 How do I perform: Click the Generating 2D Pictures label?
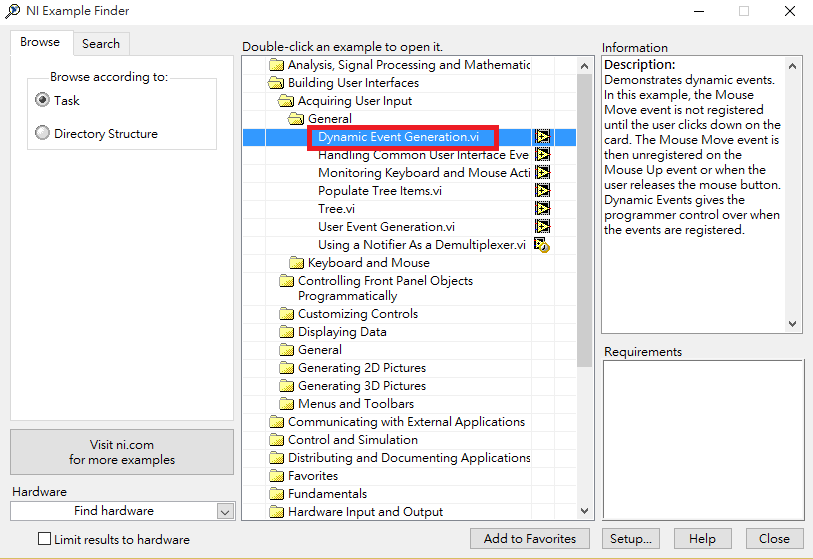click(x=362, y=368)
